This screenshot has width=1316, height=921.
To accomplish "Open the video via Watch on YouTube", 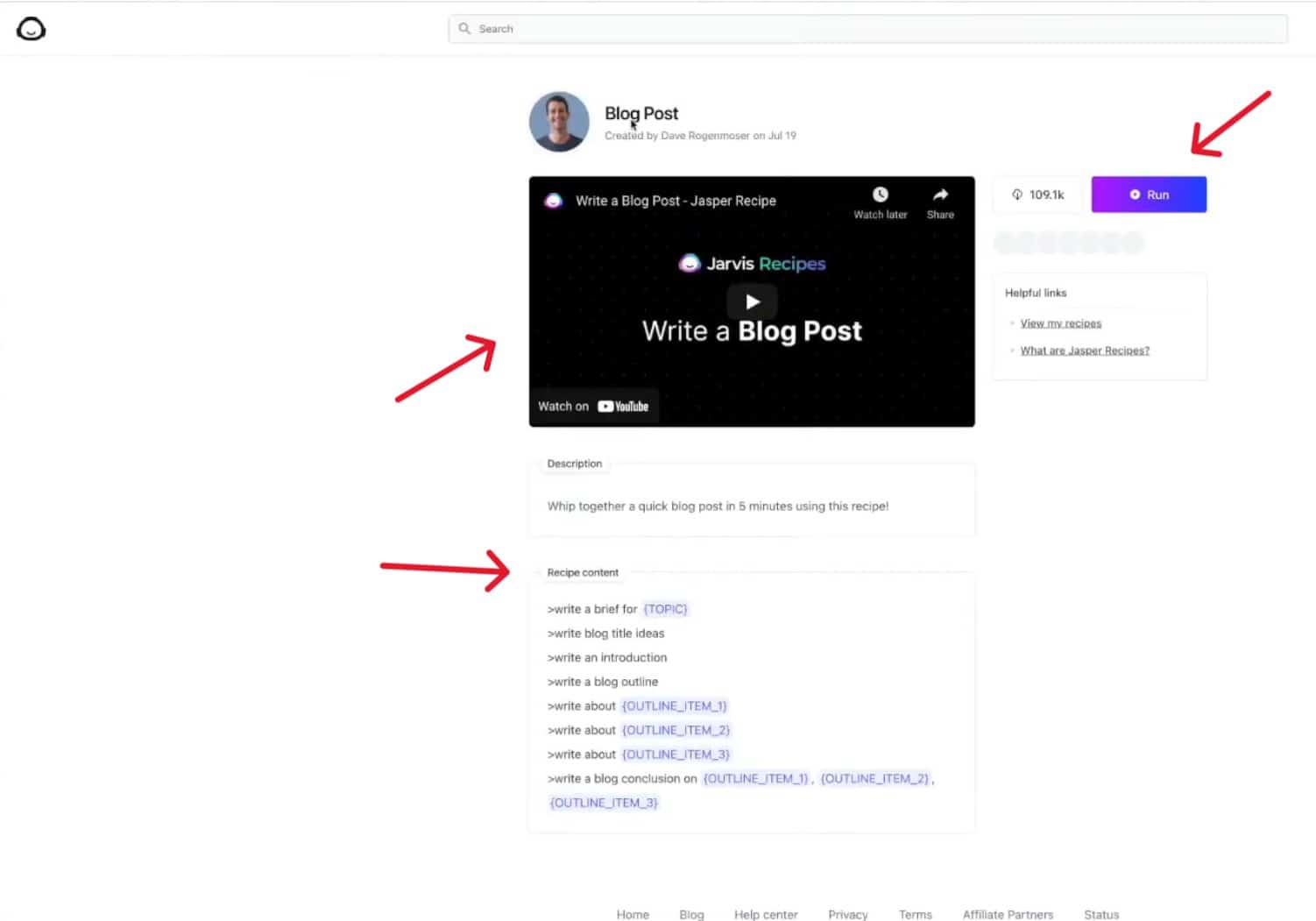I will [x=594, y=405].
